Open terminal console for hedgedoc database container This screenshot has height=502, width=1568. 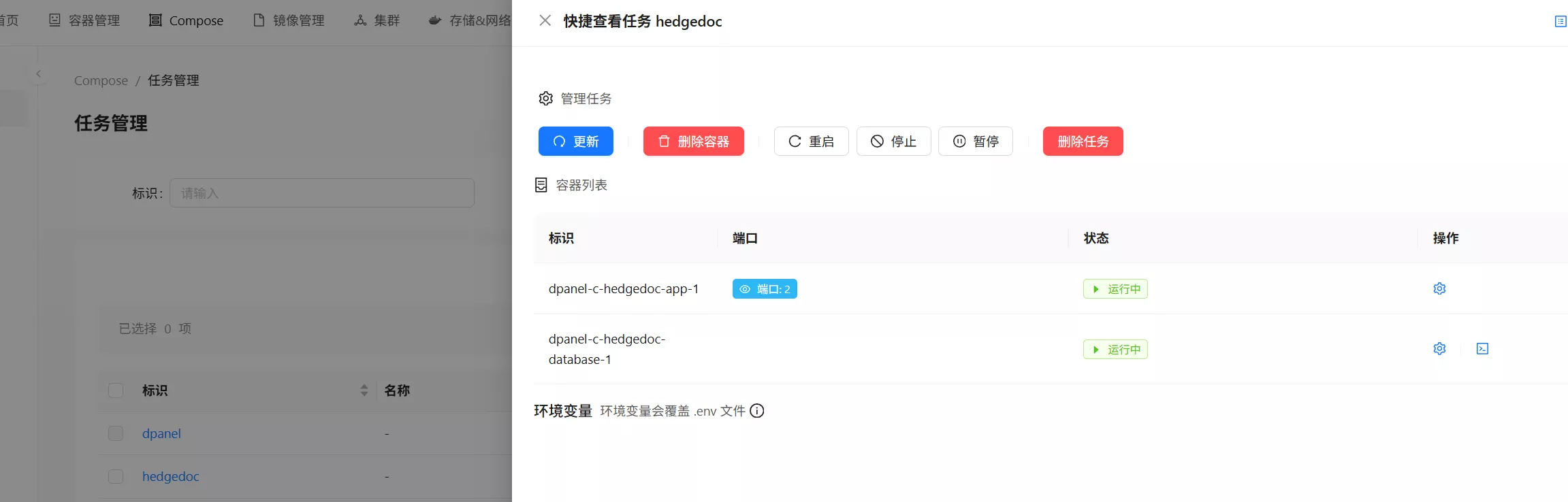tap(1482, 349)
